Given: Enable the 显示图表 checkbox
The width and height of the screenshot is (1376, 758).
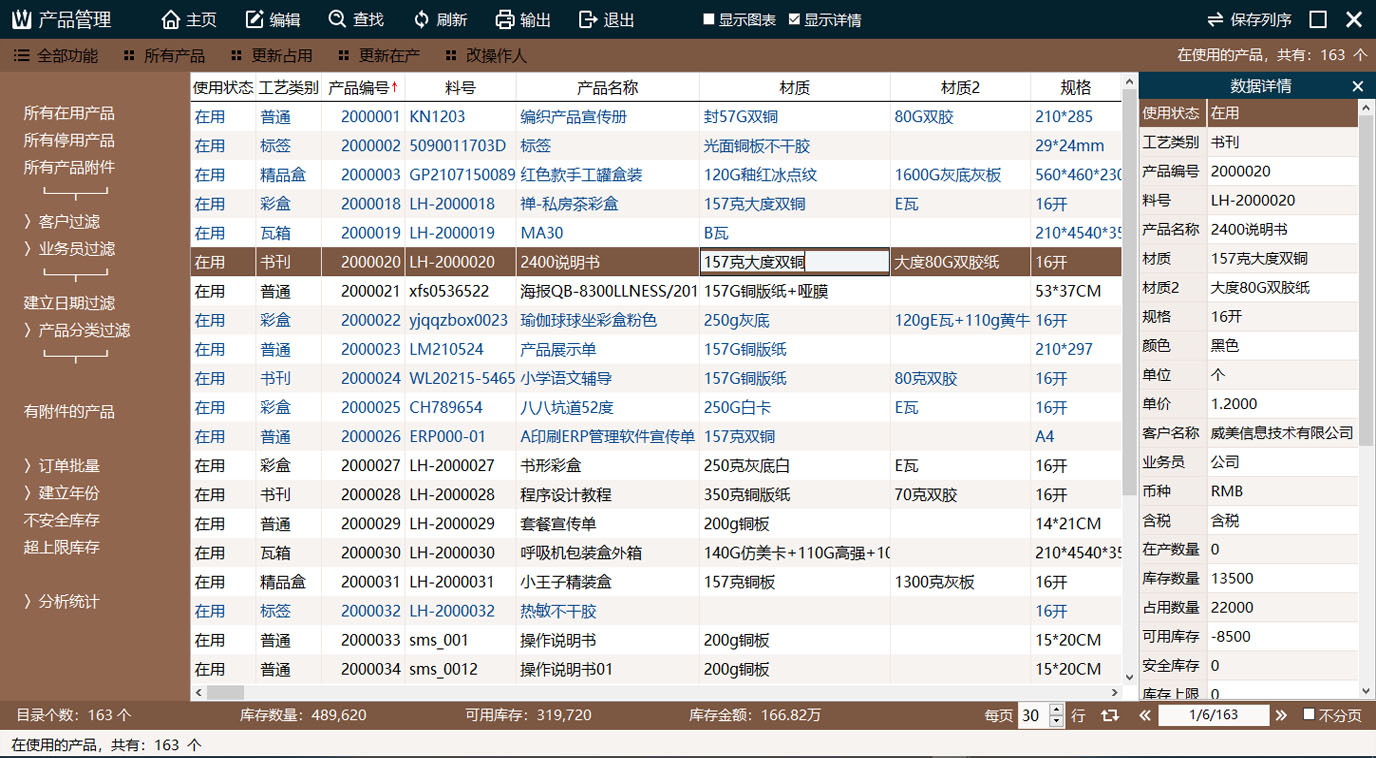Looking at the screenshot, I should [x=709, y=20].
